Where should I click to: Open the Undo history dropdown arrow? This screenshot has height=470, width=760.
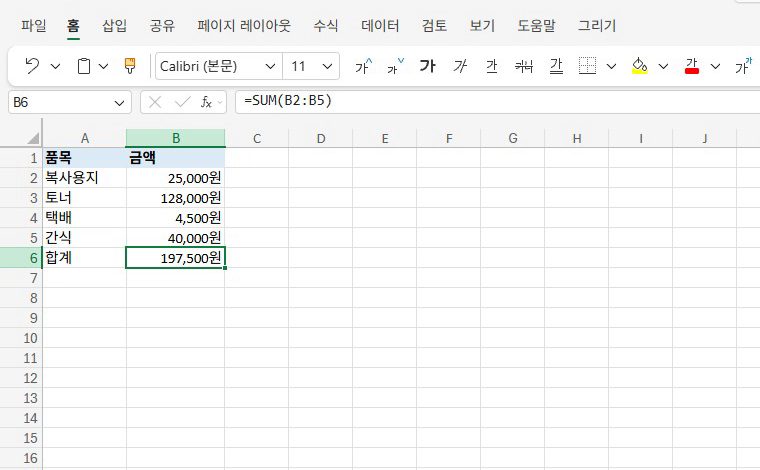[x=56, y=66]
